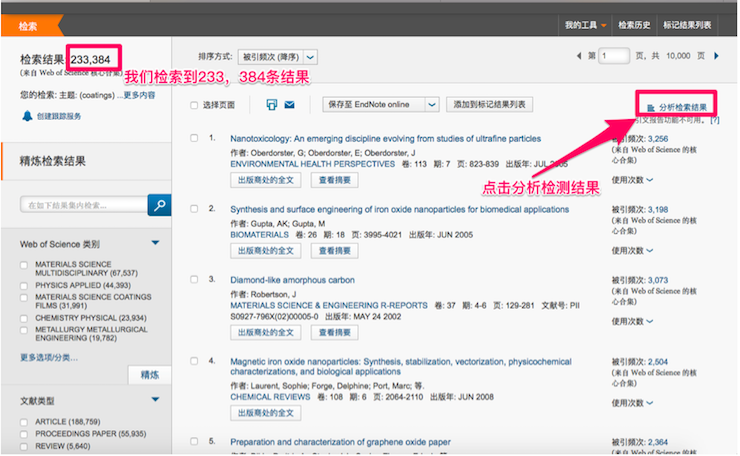The height and width of the screenshot is (456, 740).
Task: Enable the ARTICLE document type filter
Action: 25,422
